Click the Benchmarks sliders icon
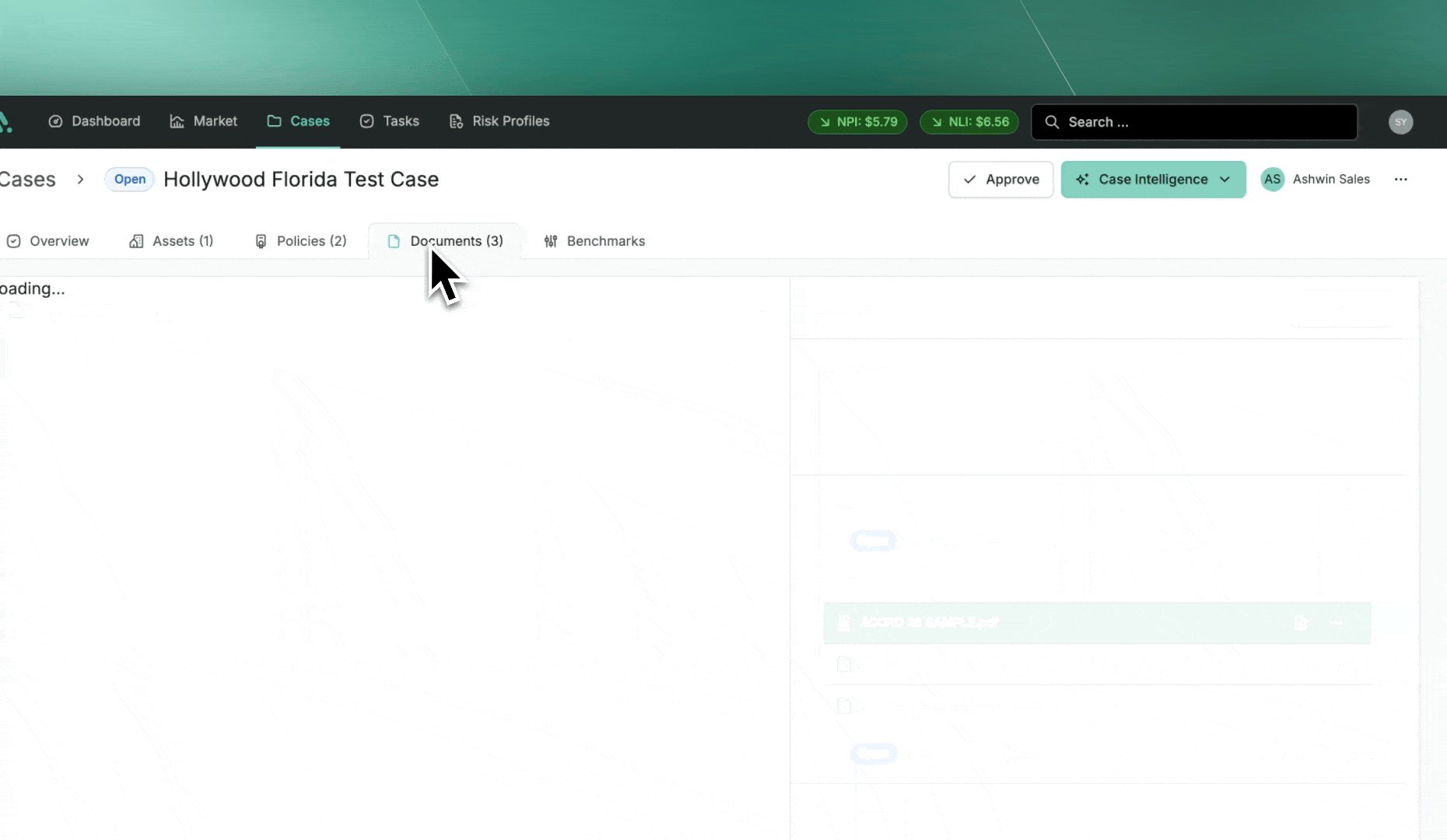Image resolution: width=1447 pixels, height=840 pixels. click(x=551, y=241)
